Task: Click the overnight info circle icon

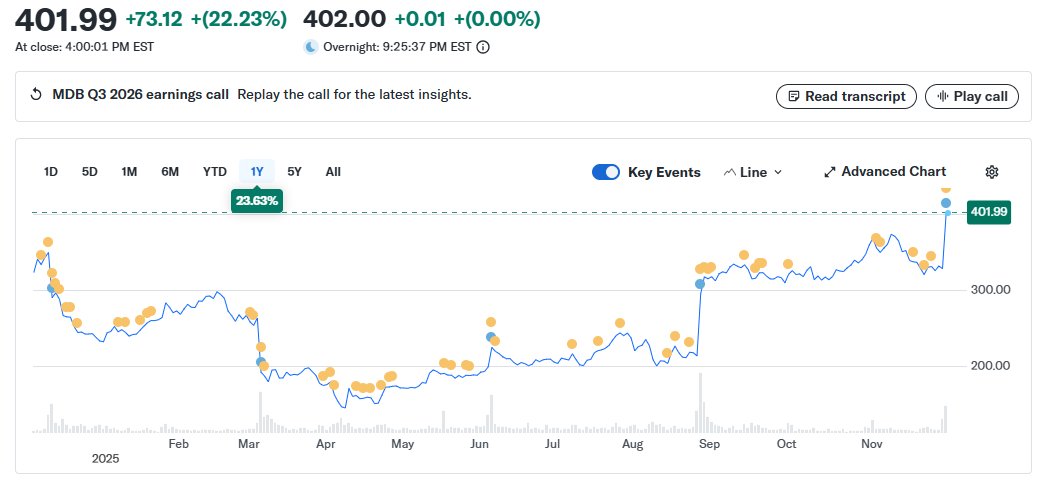Action: (484, 47)
